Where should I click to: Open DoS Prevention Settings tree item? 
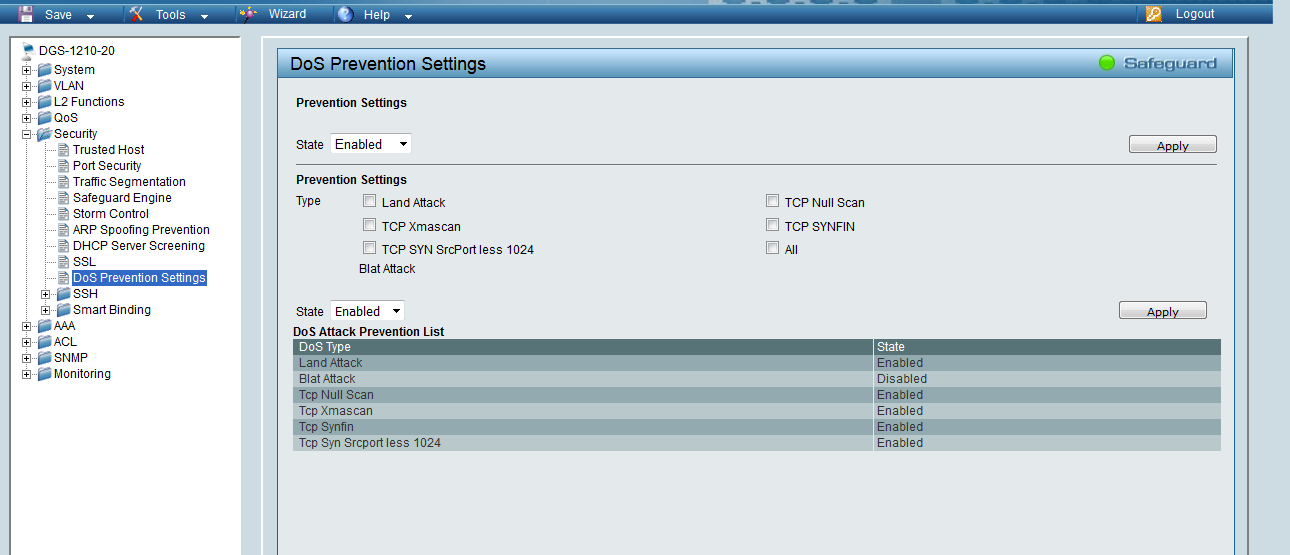pyautogui.click(x=139, y=278)
